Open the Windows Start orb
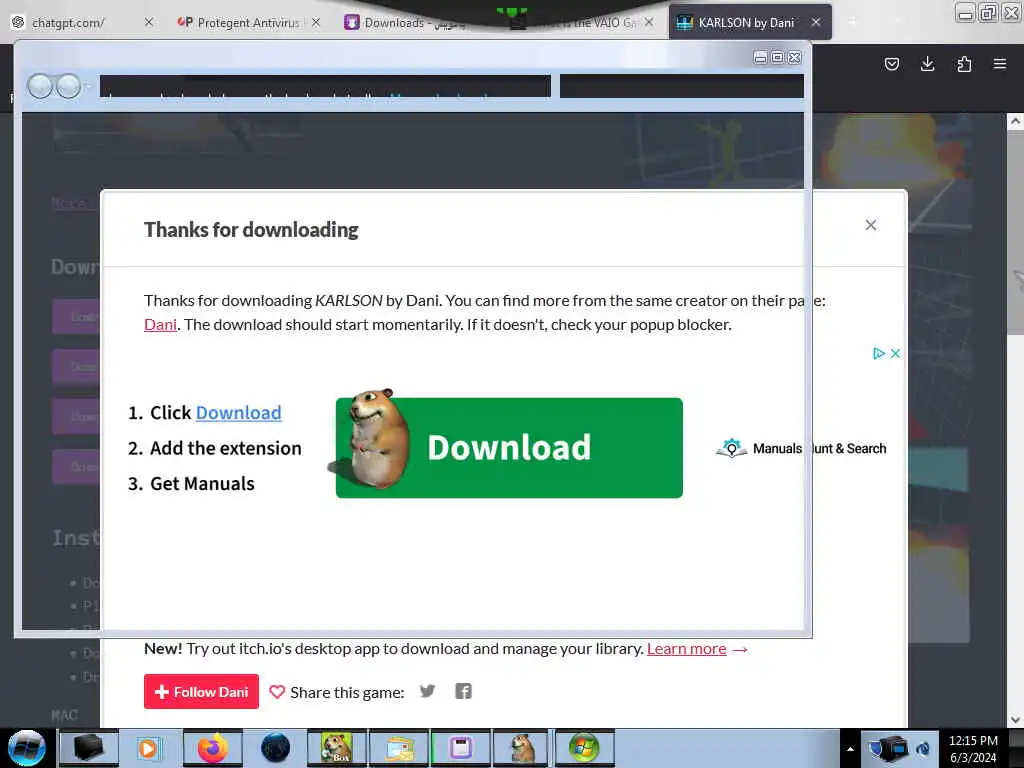The image size is (1024, 768). coord(27,748)
